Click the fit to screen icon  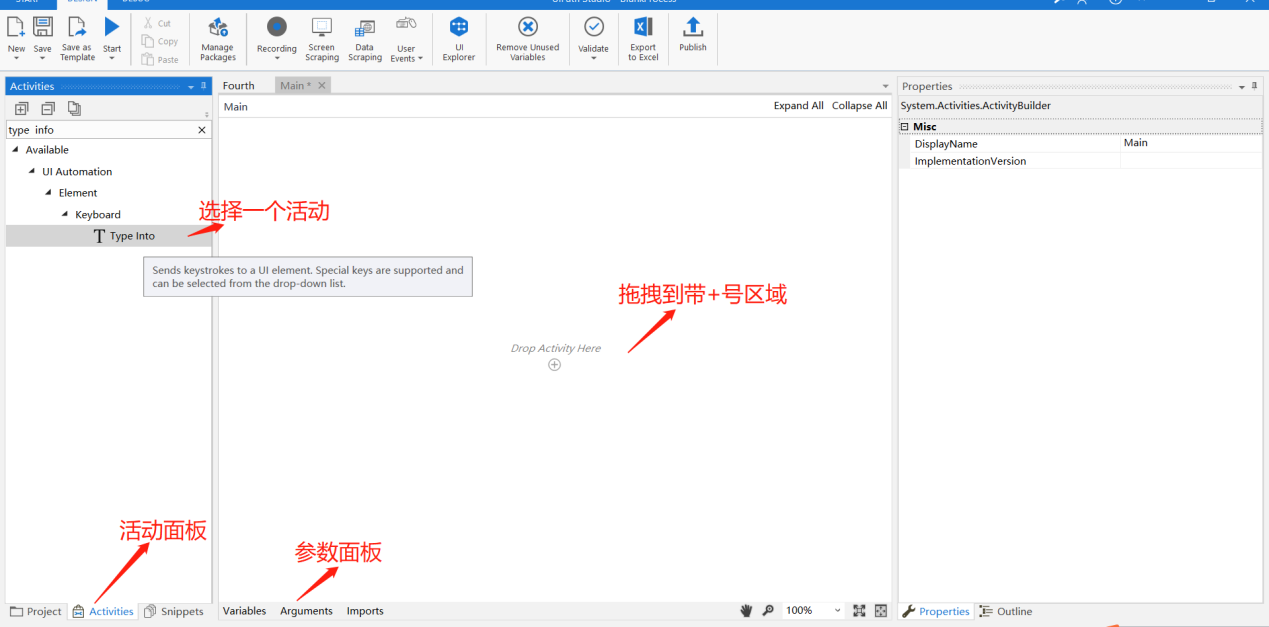click(859, 610)
